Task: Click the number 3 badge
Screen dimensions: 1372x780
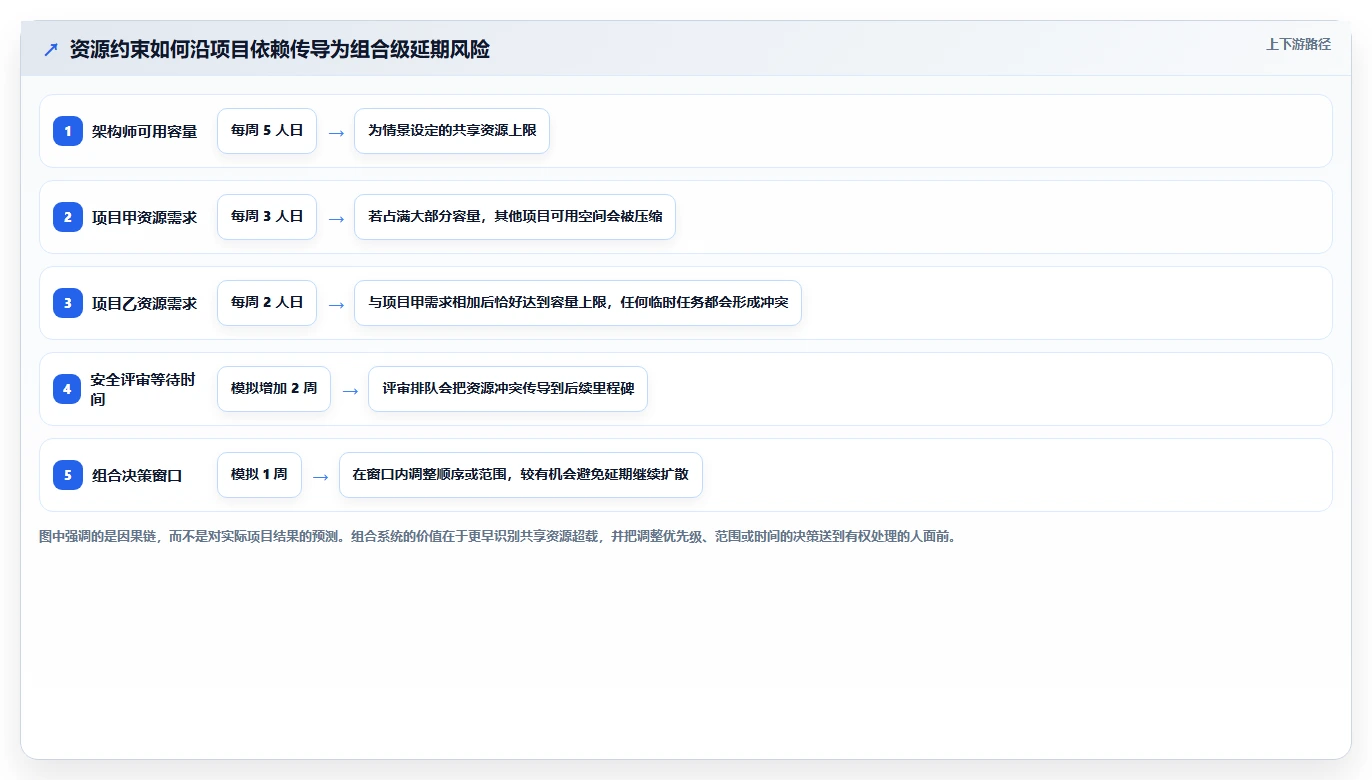Action: [x=68, y=303]
